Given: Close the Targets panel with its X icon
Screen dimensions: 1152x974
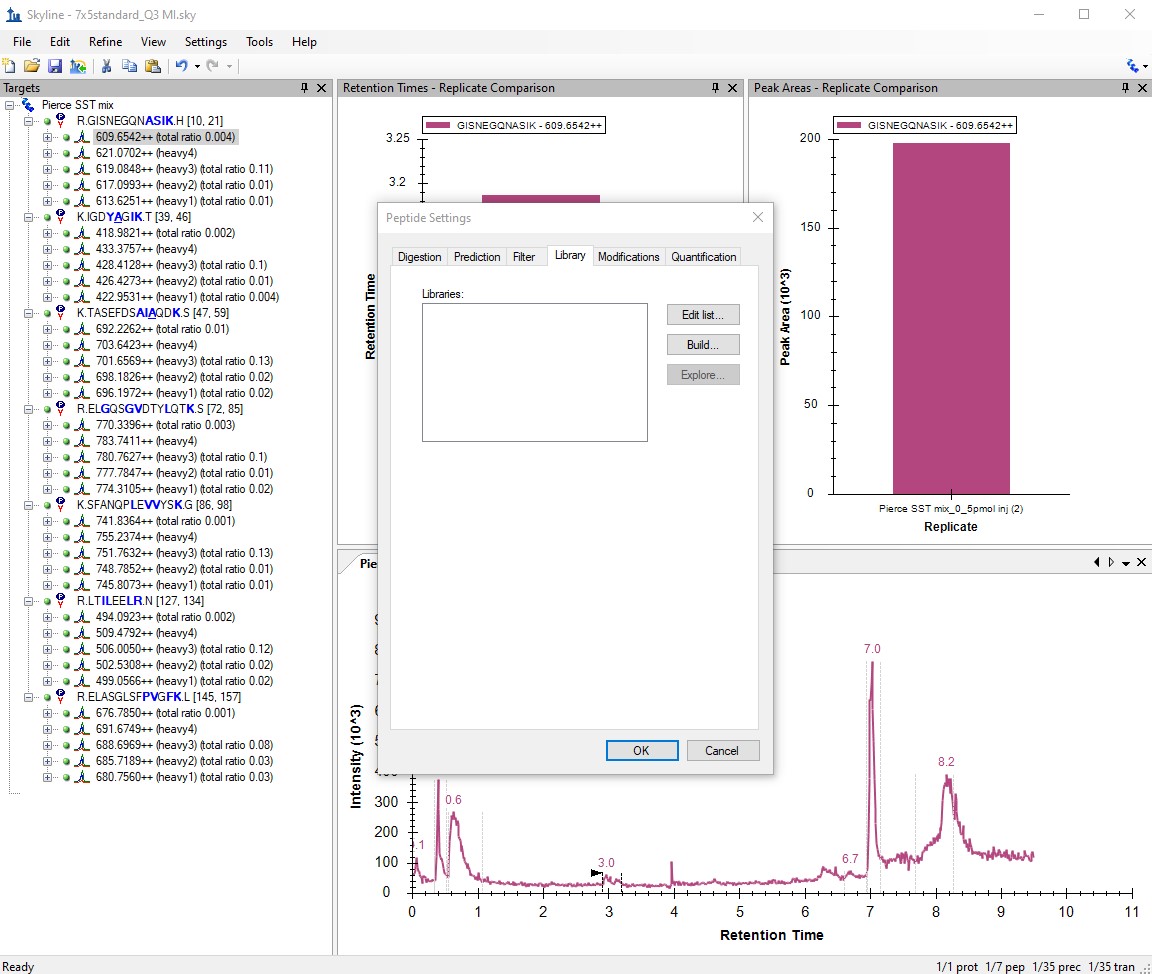Looking at the screenshot, I should tap(321, 88).
